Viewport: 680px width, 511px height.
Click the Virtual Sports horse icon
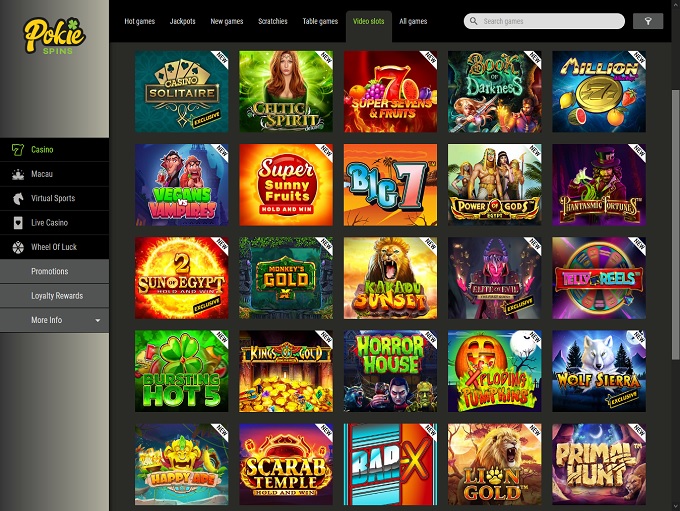(18, 198)
